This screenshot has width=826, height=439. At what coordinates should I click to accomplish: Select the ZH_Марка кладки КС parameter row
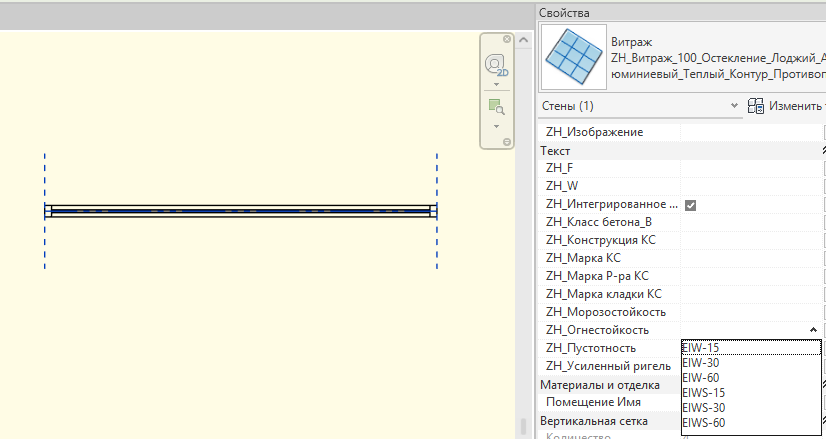coord(682,294)
